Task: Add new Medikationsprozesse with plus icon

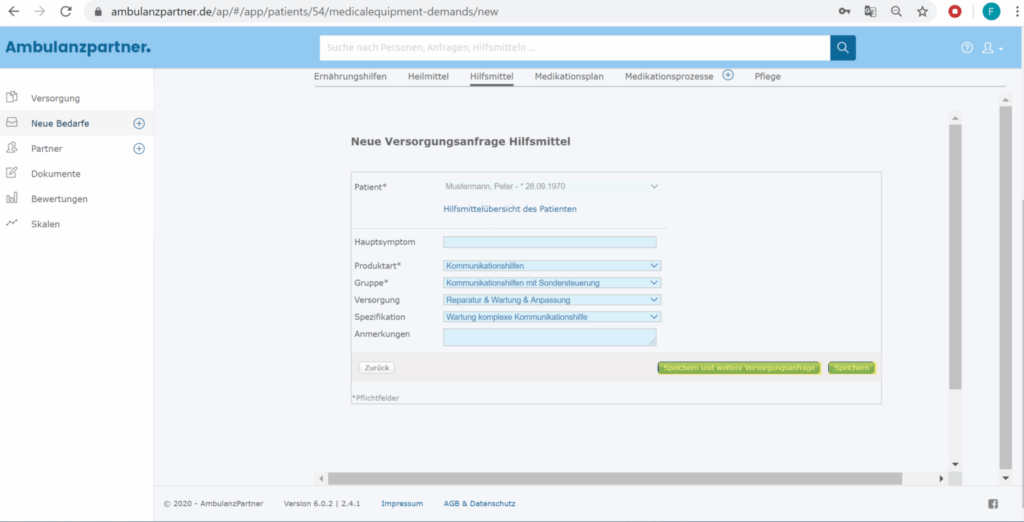Action: coord(728,75)
